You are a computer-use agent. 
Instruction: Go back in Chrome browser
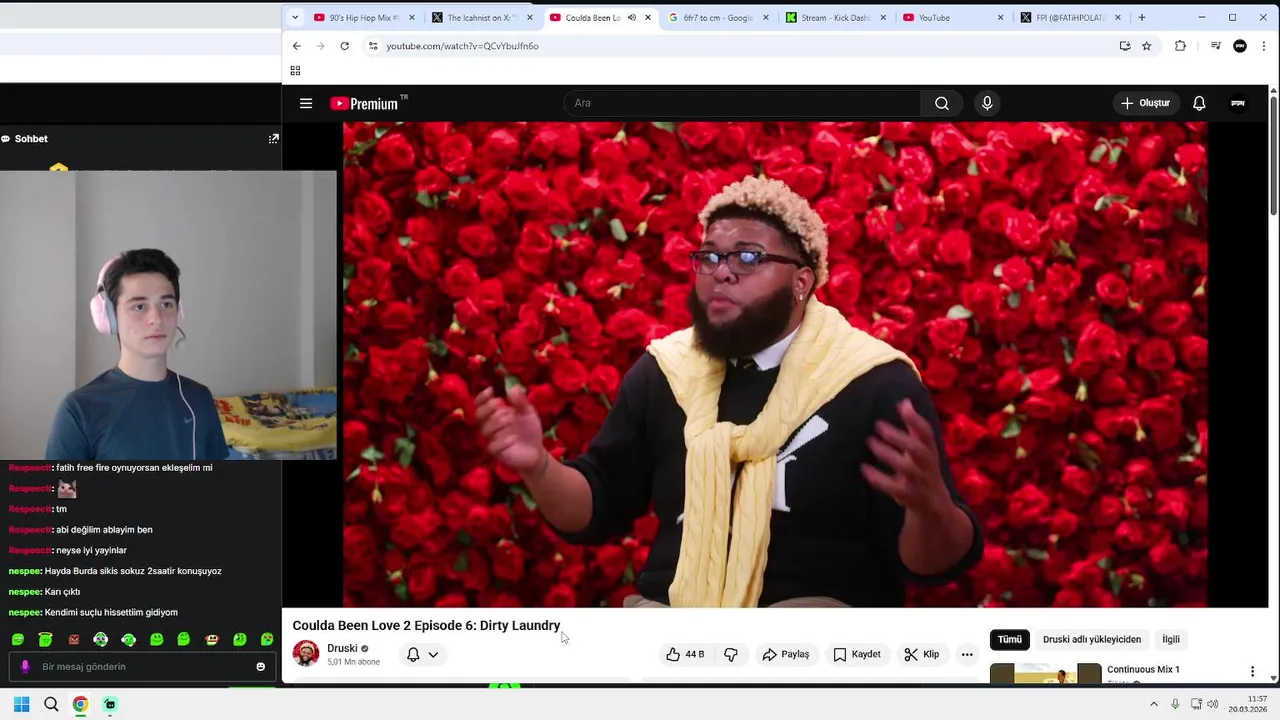tap(296, 46)
